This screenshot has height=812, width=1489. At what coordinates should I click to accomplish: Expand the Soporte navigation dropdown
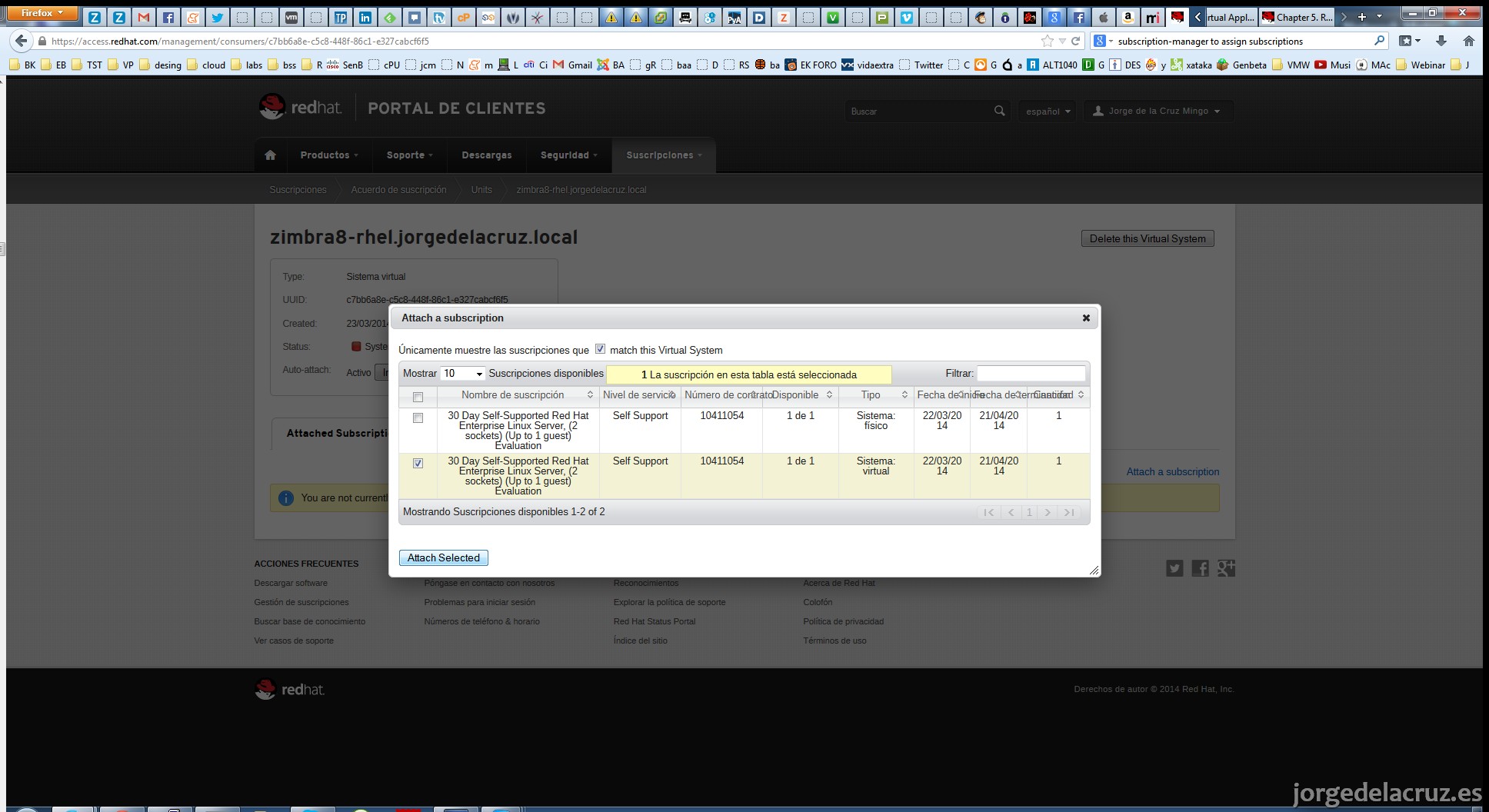point(410,155)
